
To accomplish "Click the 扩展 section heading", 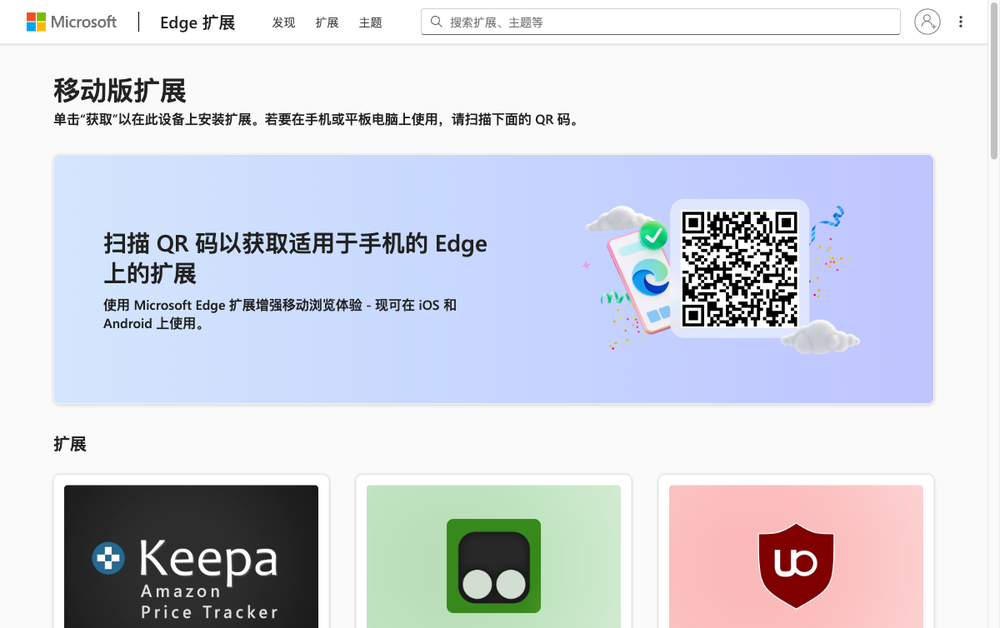I will [70, 444].
